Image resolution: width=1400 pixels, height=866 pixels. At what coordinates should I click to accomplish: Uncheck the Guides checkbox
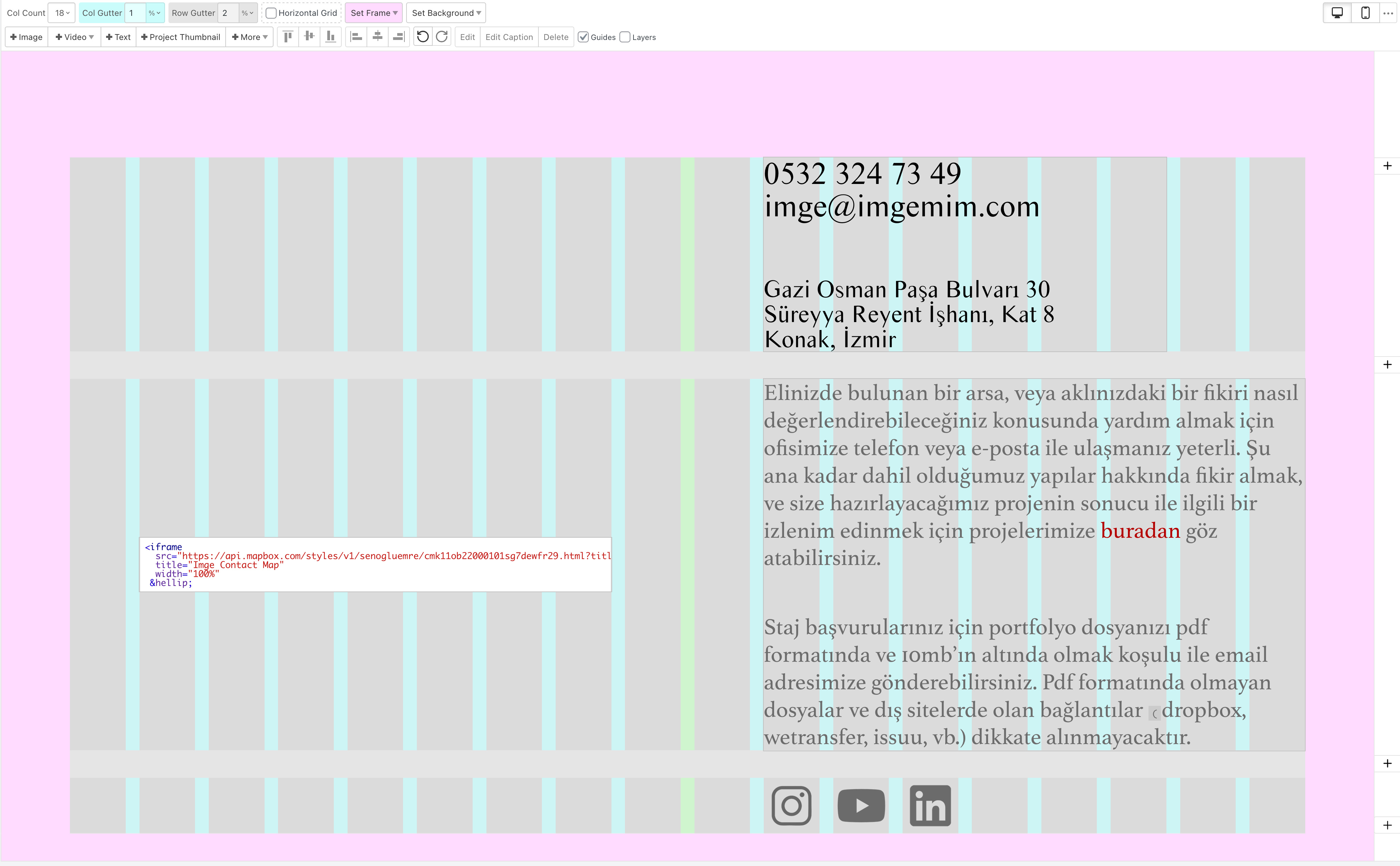[583, 37]
